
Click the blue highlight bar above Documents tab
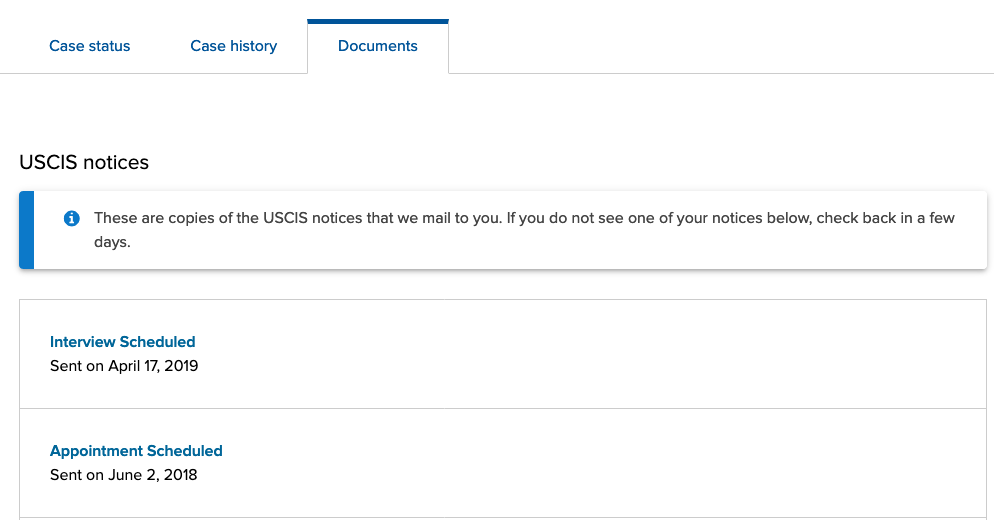point(378,21)
